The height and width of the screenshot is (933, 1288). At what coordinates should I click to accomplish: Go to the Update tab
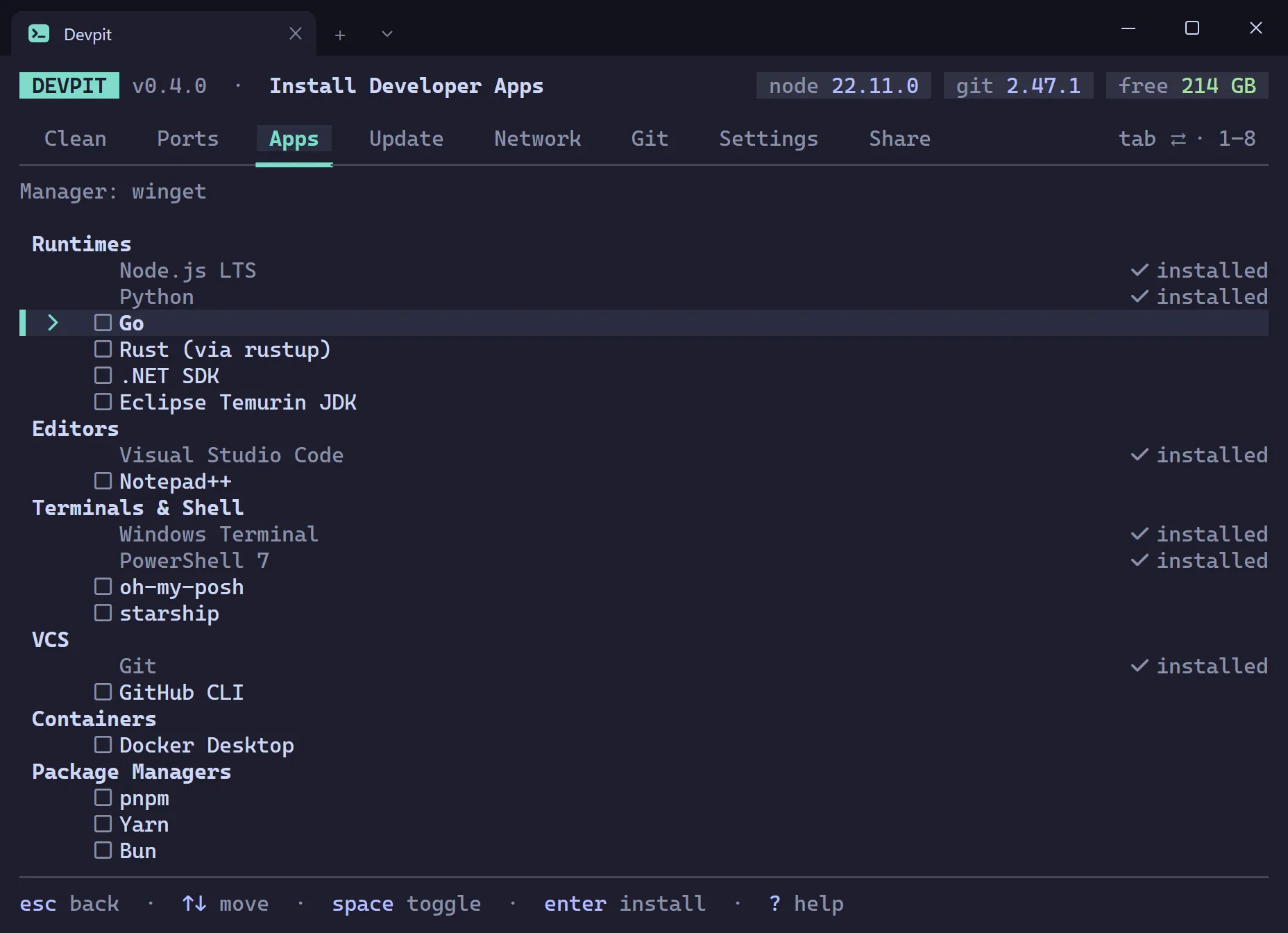(406, 138)
